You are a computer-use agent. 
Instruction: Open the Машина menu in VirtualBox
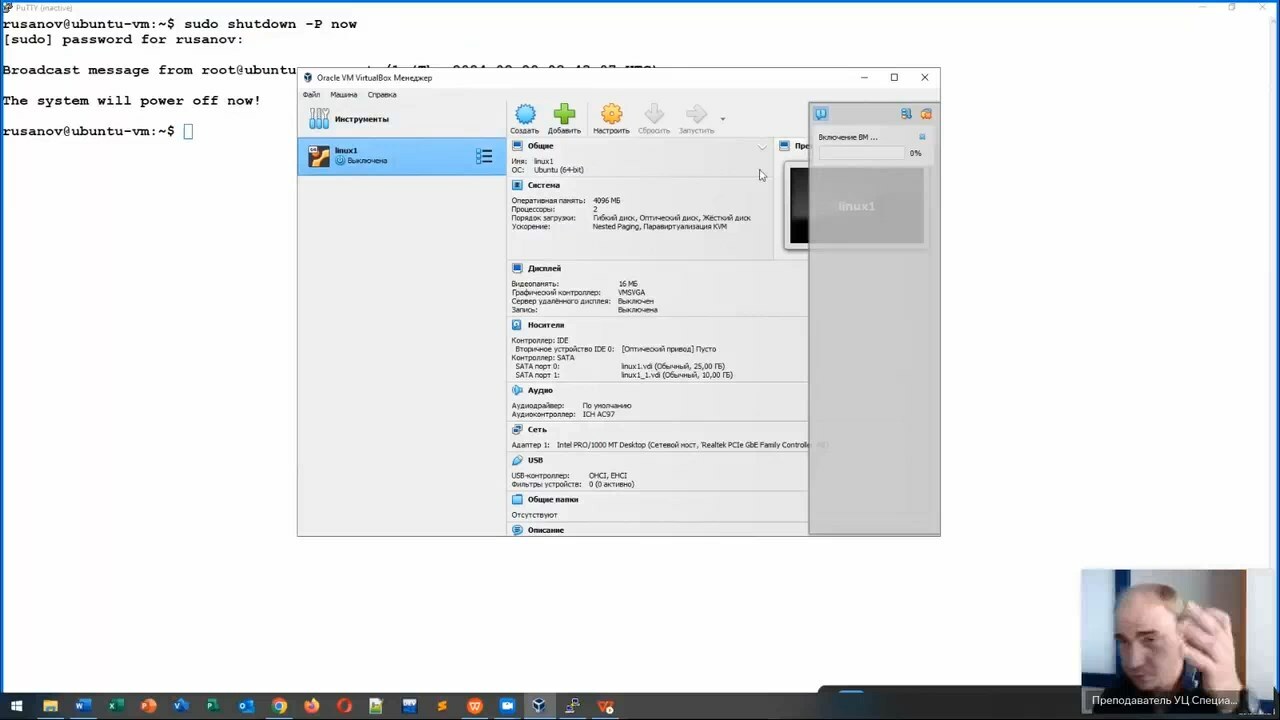pos(344,95)
